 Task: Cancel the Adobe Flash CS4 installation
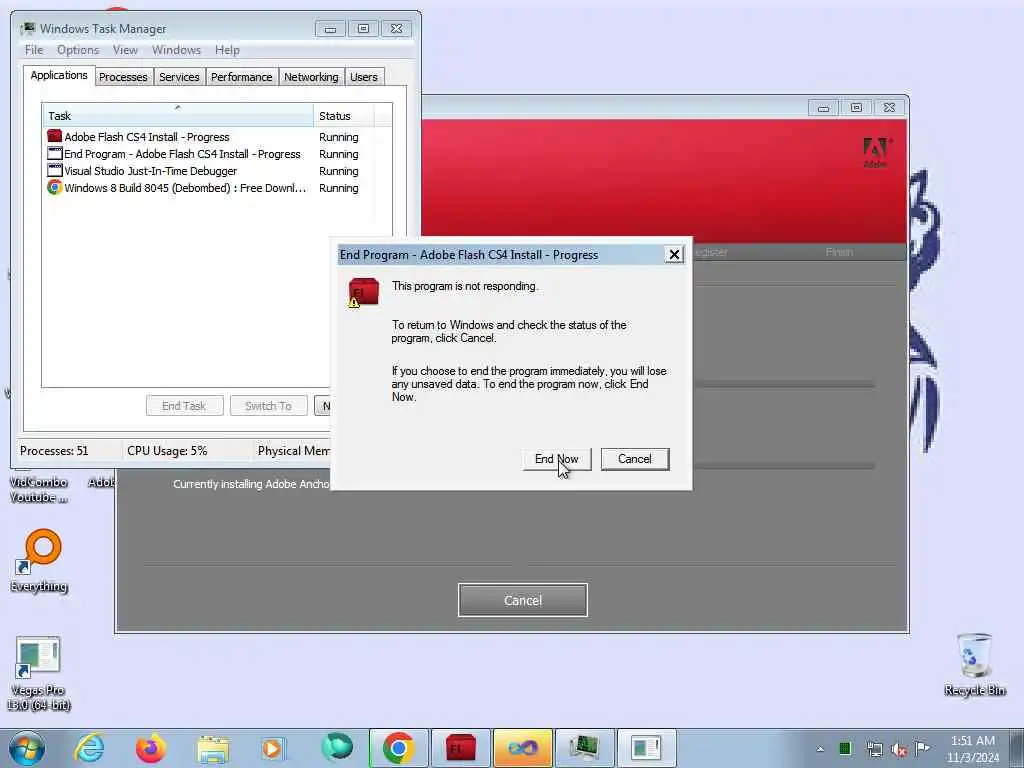(x=522, y=600)
